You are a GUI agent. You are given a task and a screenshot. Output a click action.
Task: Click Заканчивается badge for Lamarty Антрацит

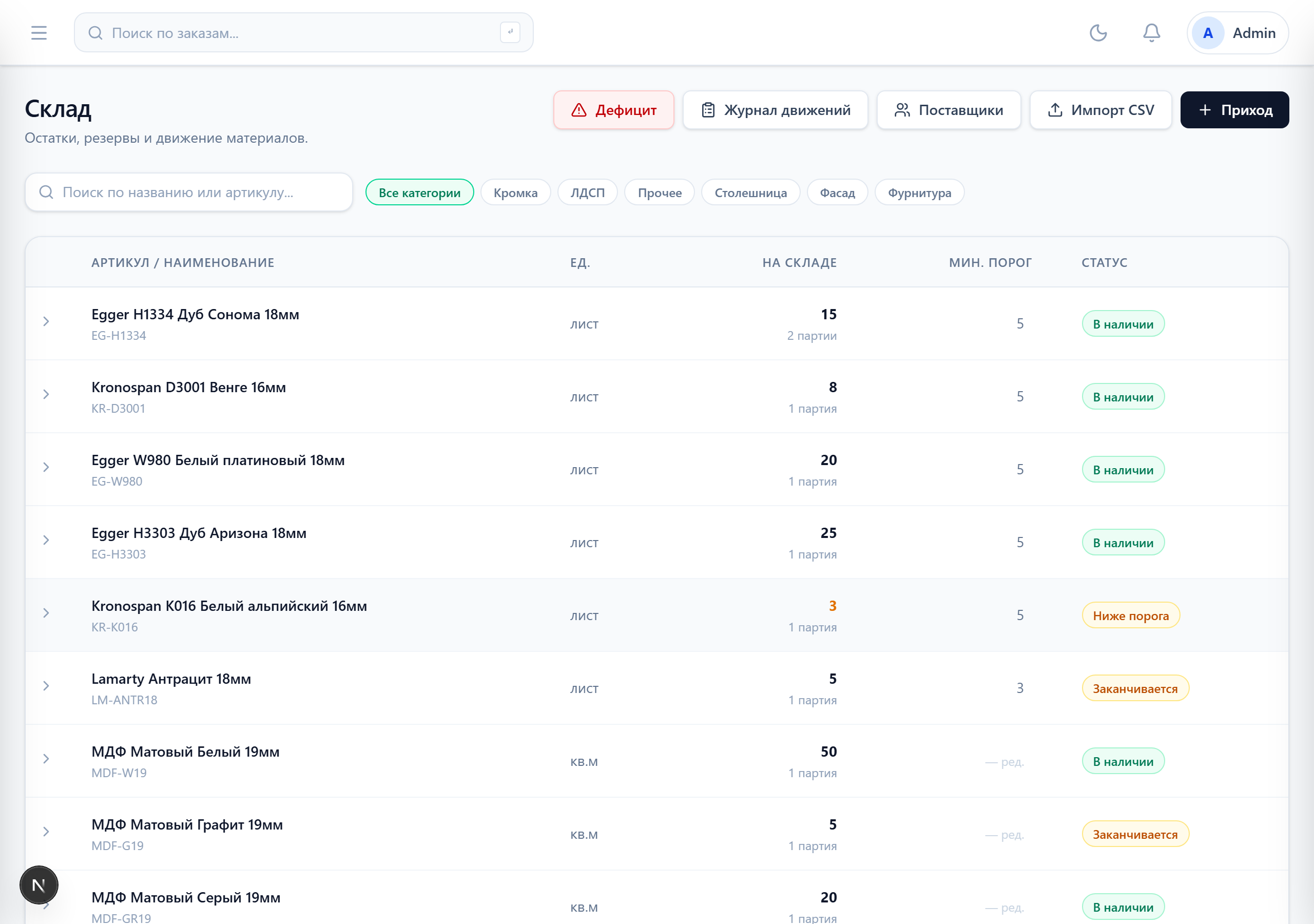1135,688
